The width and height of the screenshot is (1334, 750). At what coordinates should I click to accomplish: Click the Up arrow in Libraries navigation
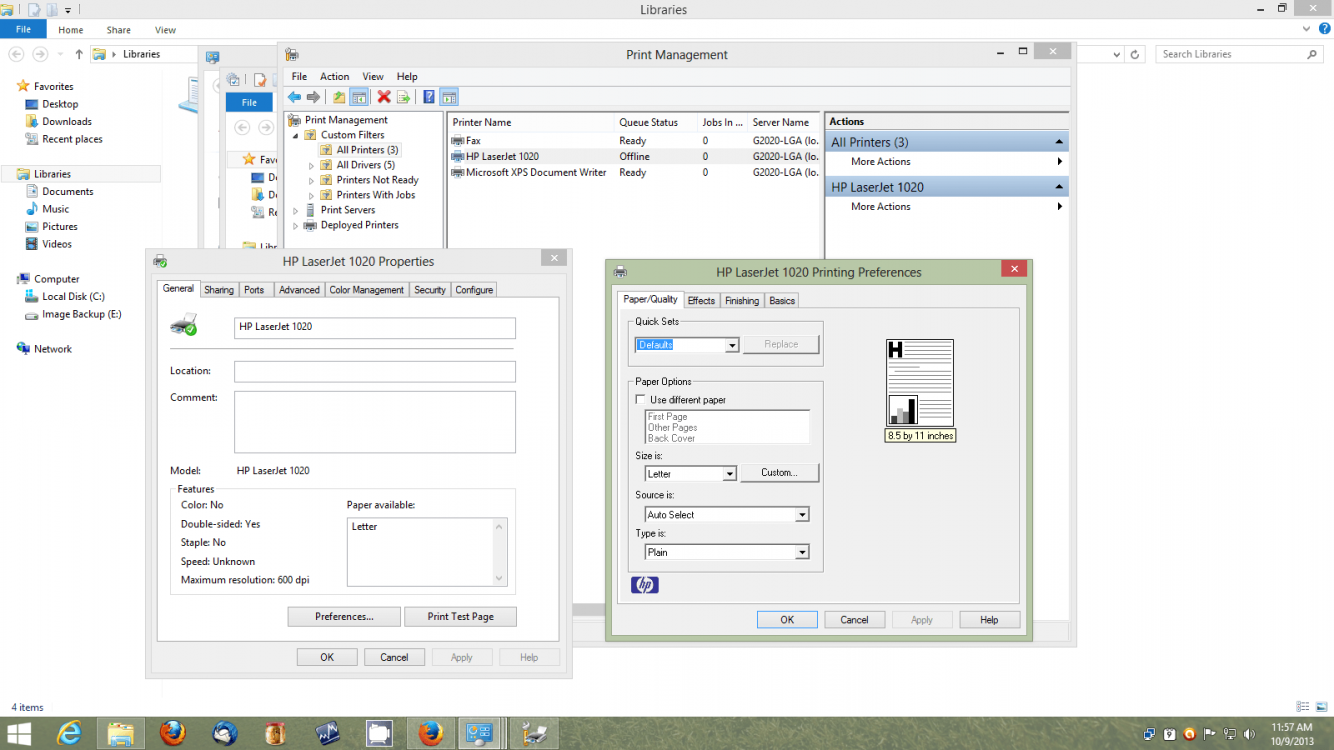(x=79, y=55)
